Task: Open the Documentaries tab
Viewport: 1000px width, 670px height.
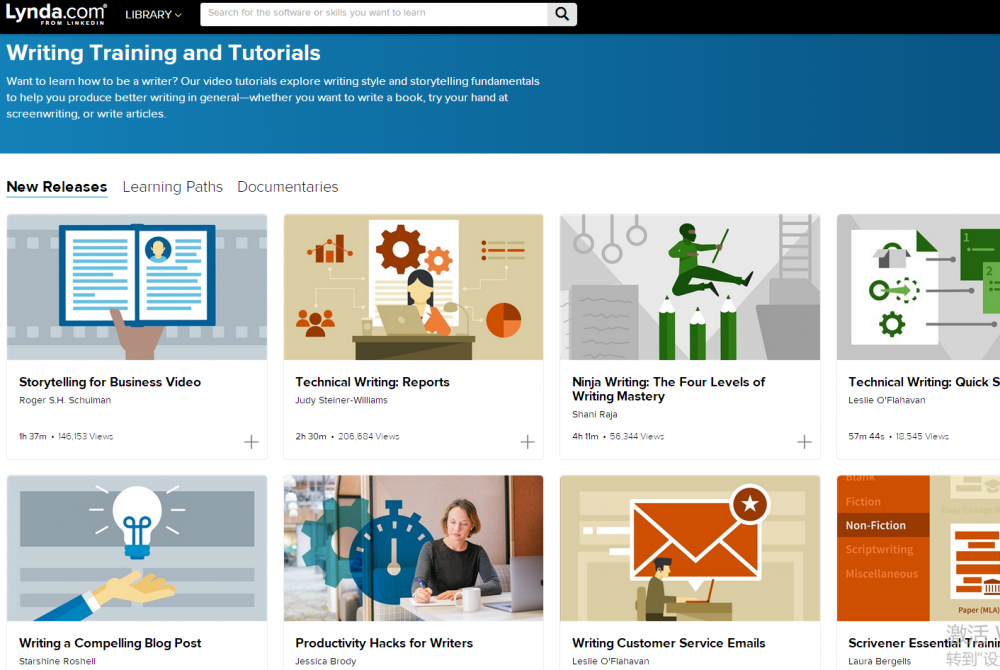Action: [287, 187]
